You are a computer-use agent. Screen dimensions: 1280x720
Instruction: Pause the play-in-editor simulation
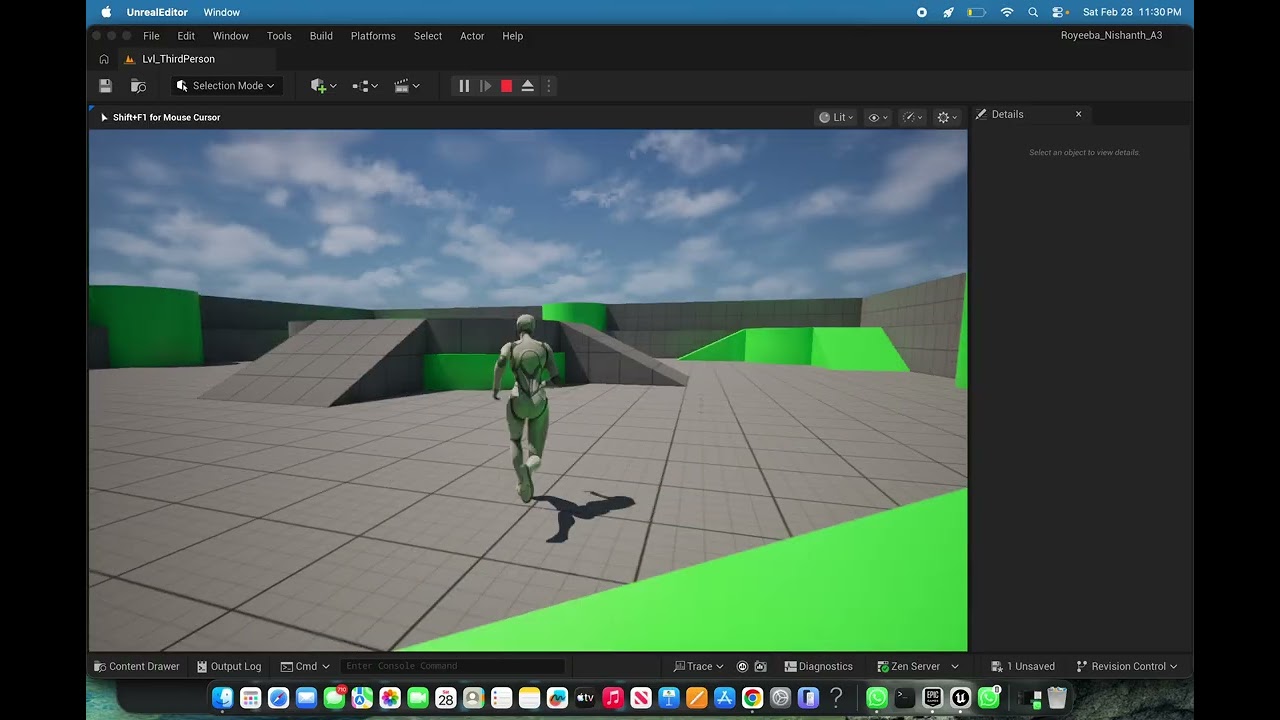pos(464,86)
